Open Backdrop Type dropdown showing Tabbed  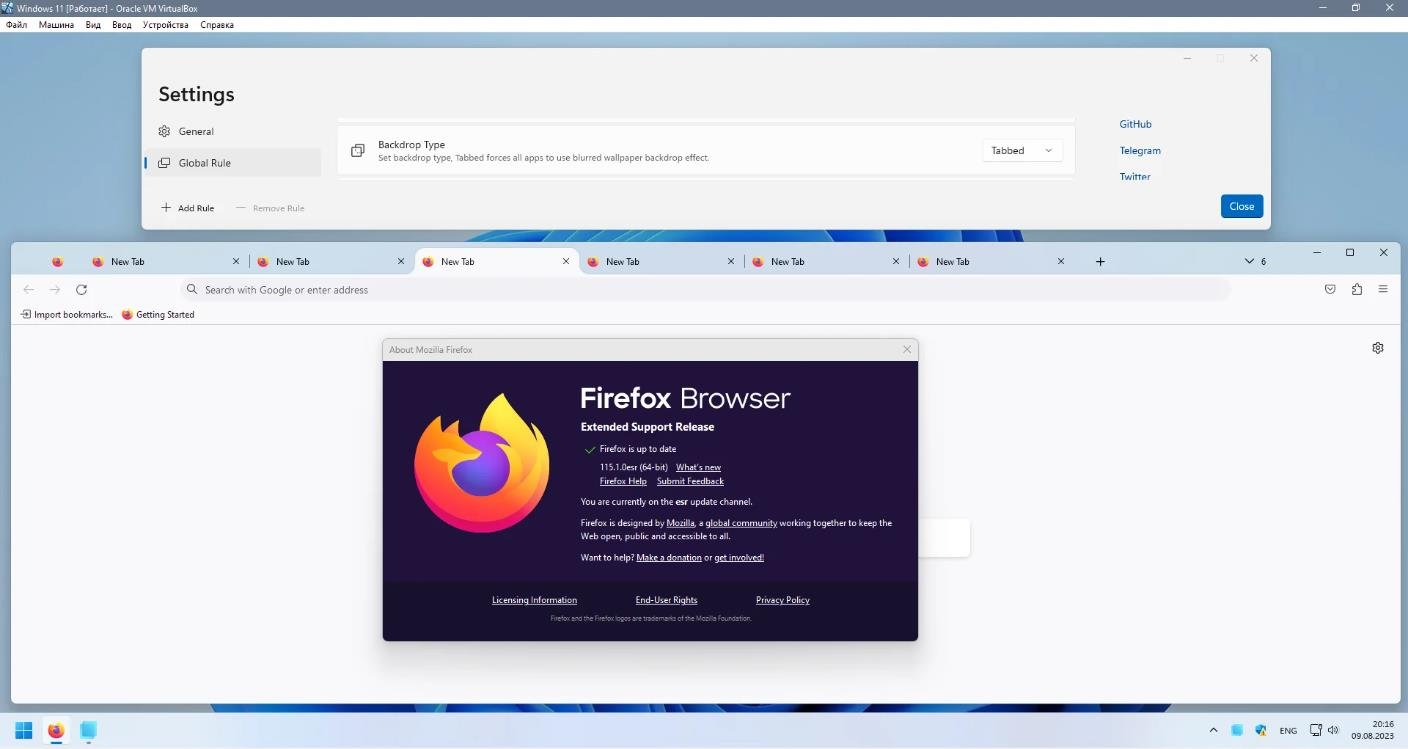pyautogui.click(x=1022, y=151)
